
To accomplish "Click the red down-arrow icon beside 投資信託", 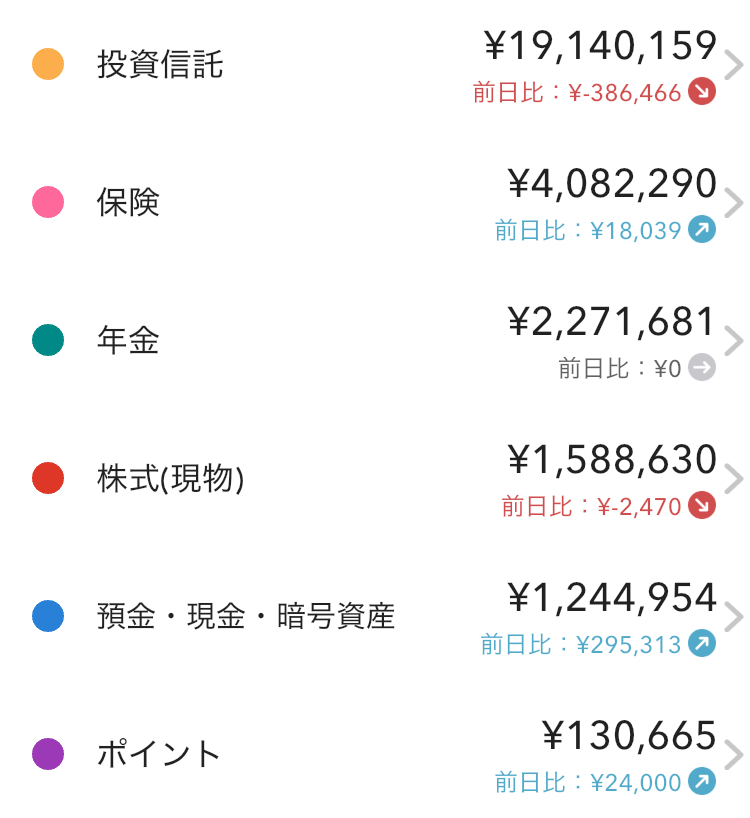I will pos(703,93).
